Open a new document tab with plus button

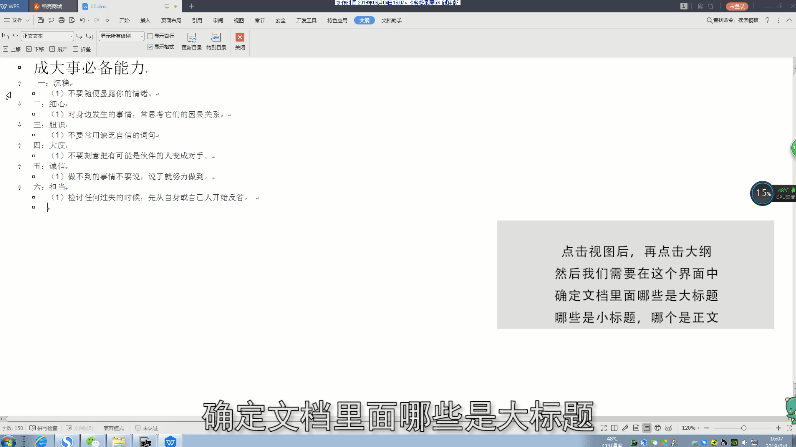[191, 6]
